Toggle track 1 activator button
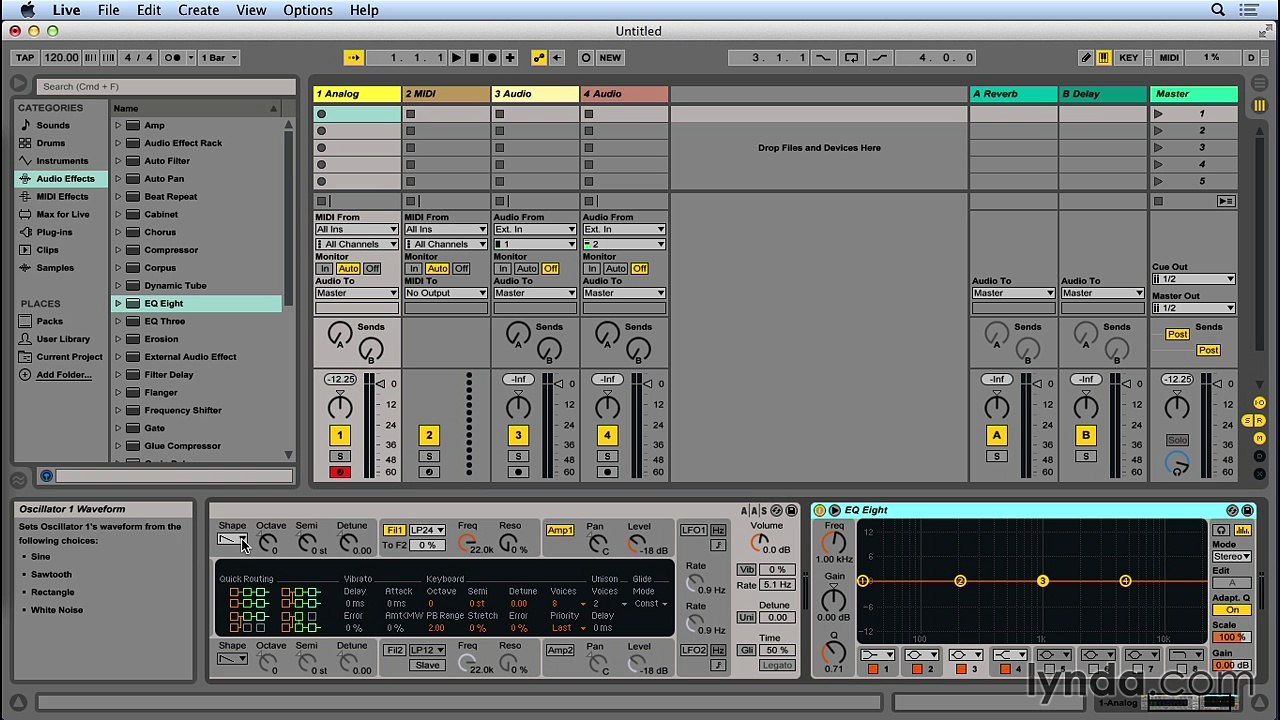 (339, 435)
